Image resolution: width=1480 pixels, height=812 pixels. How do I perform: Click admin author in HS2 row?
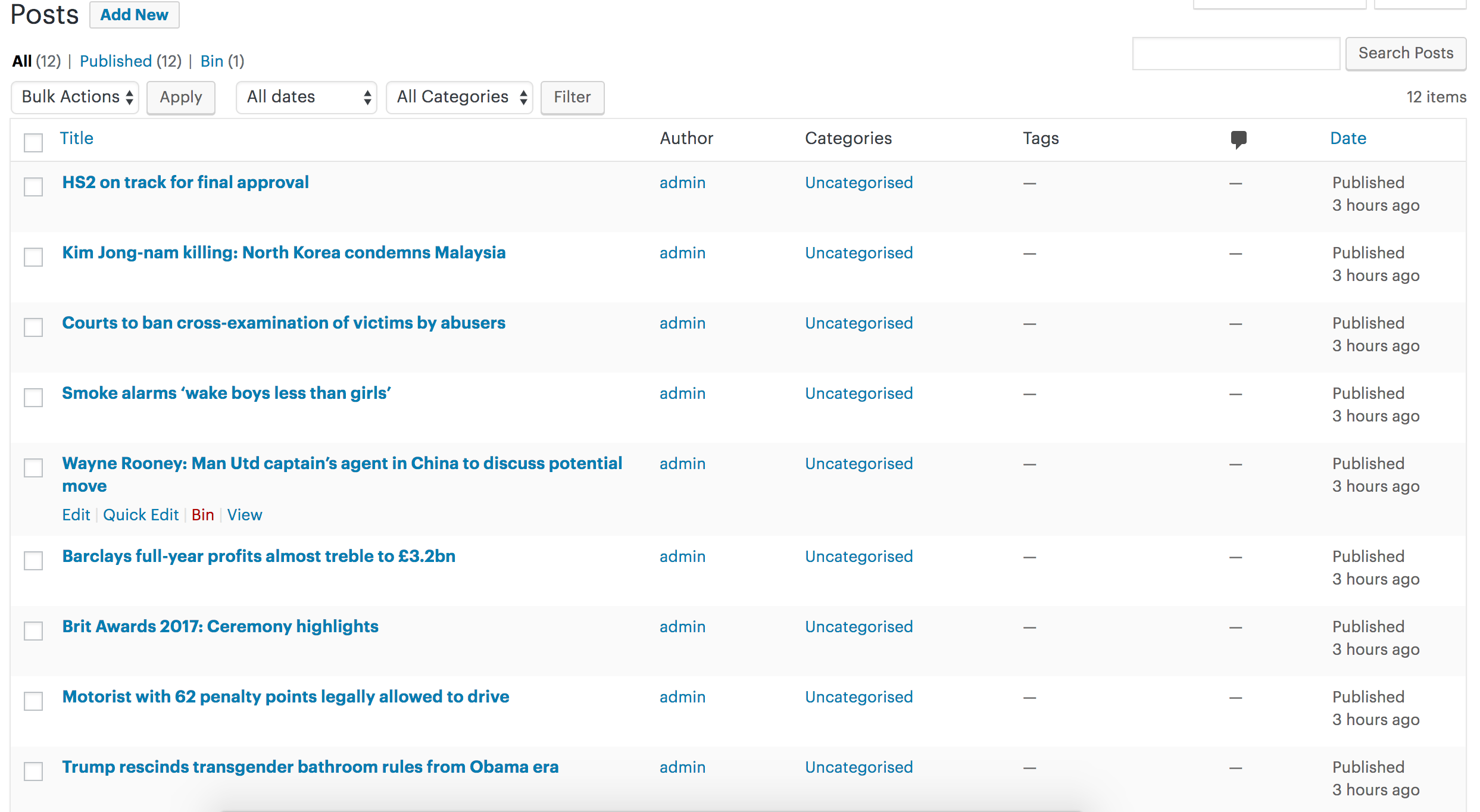(x=682, y=183)
